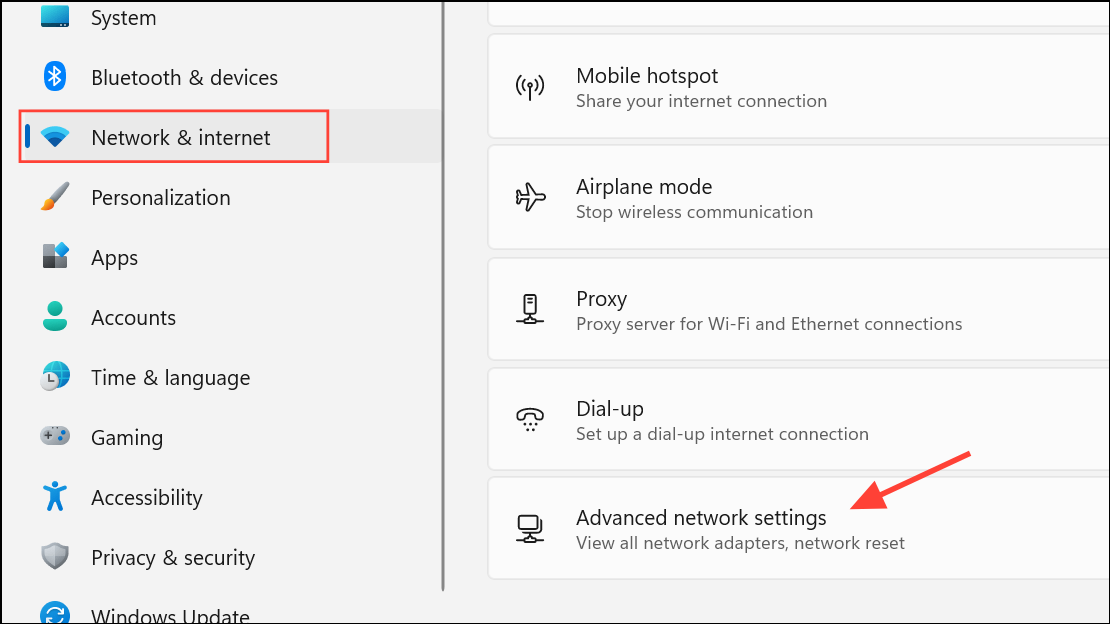This screenshot has width=1110, height=624.
Task: Click the Accounts person icon
Action: [55, 317]
